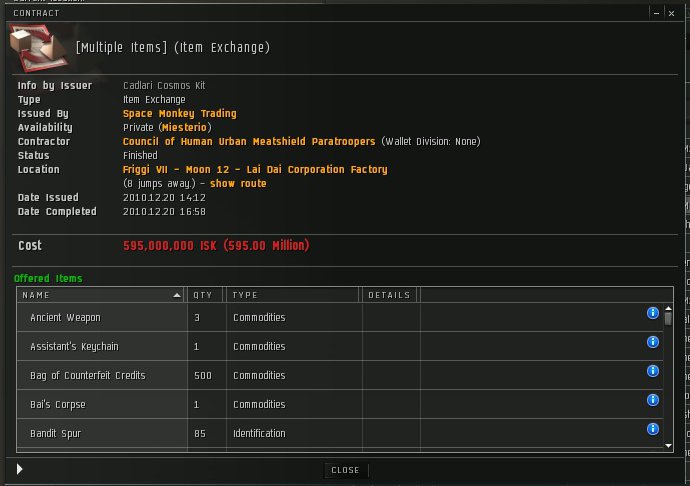Screen dimensions: 690x486
Task: Click quantity 85 for Bandit Spur
Action: [x=200, y=434]
